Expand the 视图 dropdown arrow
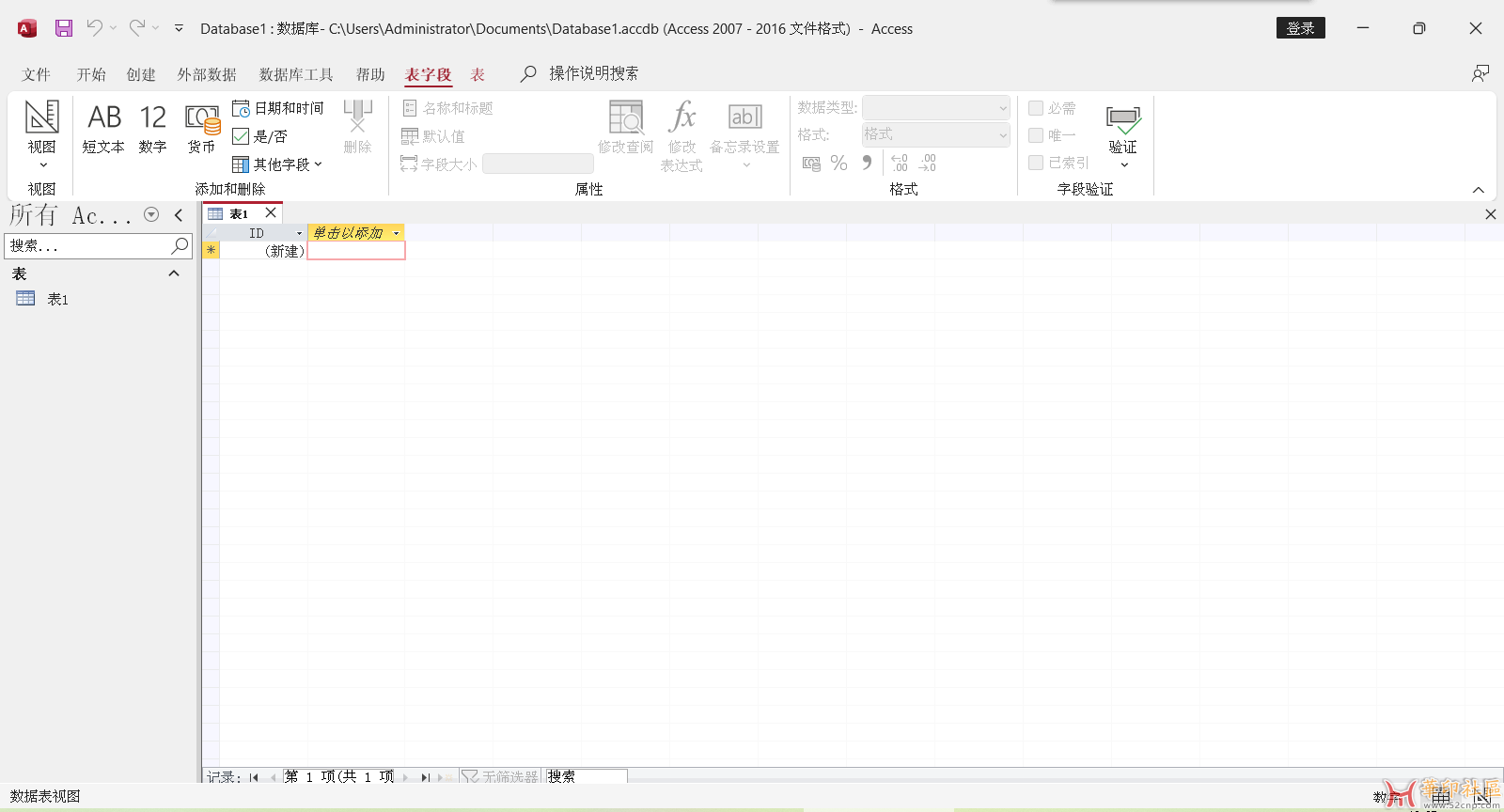The height and width of the screenshot is (812, 1504). coord(42,165)
